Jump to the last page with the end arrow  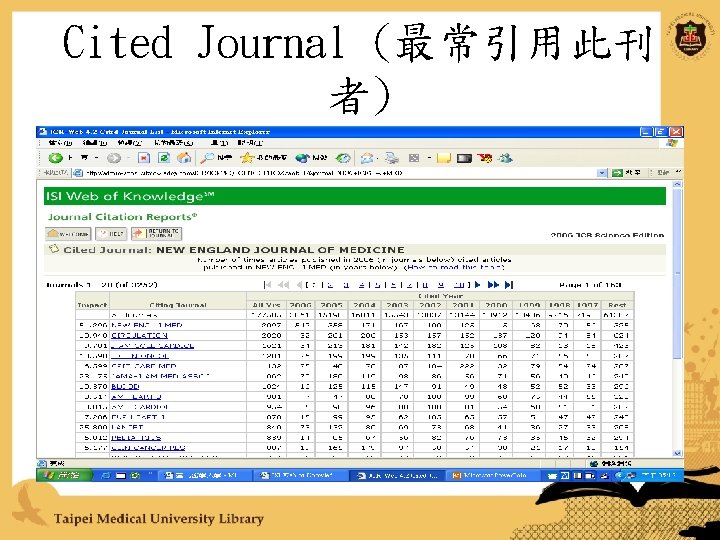[509, 285]
